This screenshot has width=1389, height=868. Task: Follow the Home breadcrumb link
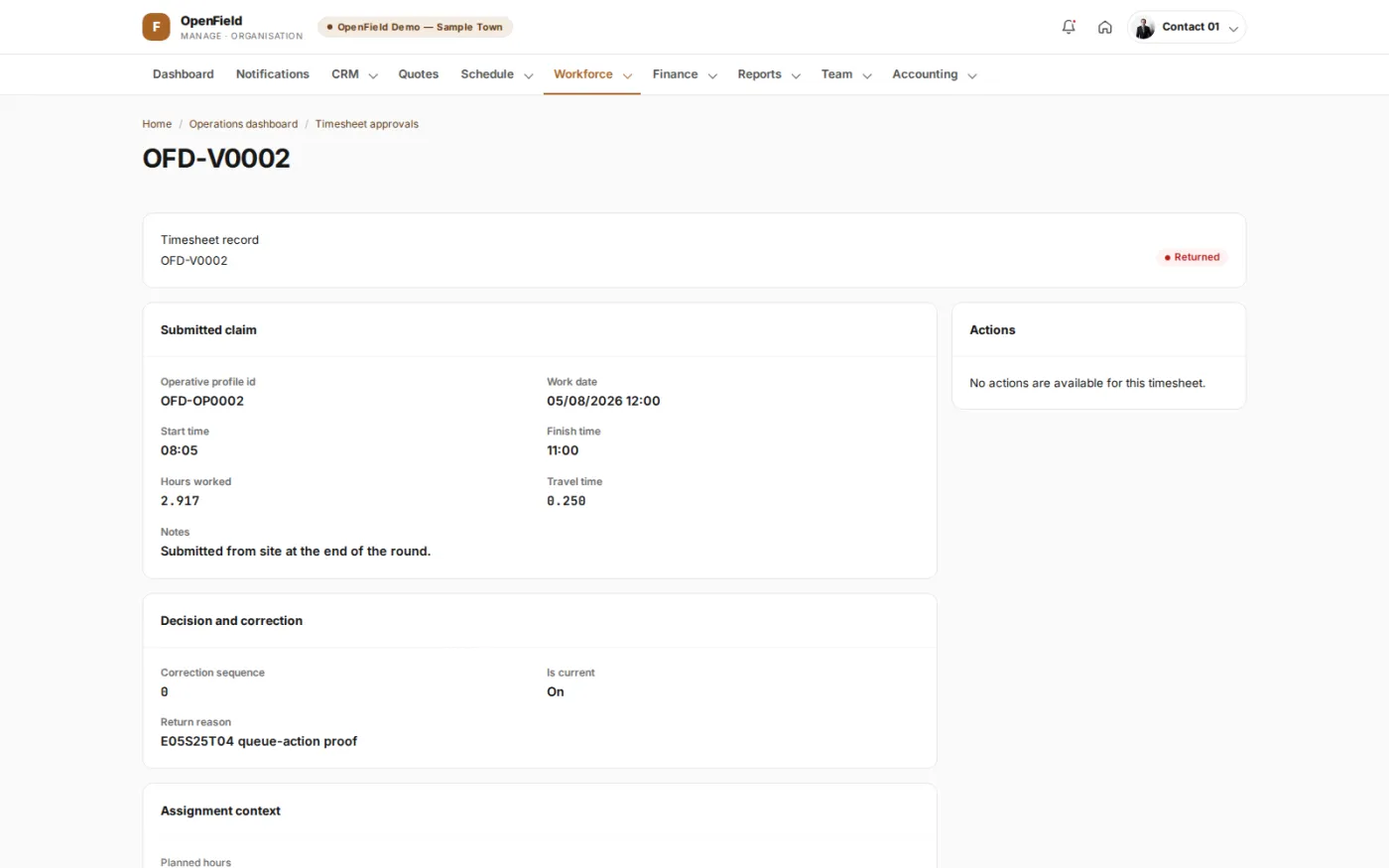[x=157, y=124]
